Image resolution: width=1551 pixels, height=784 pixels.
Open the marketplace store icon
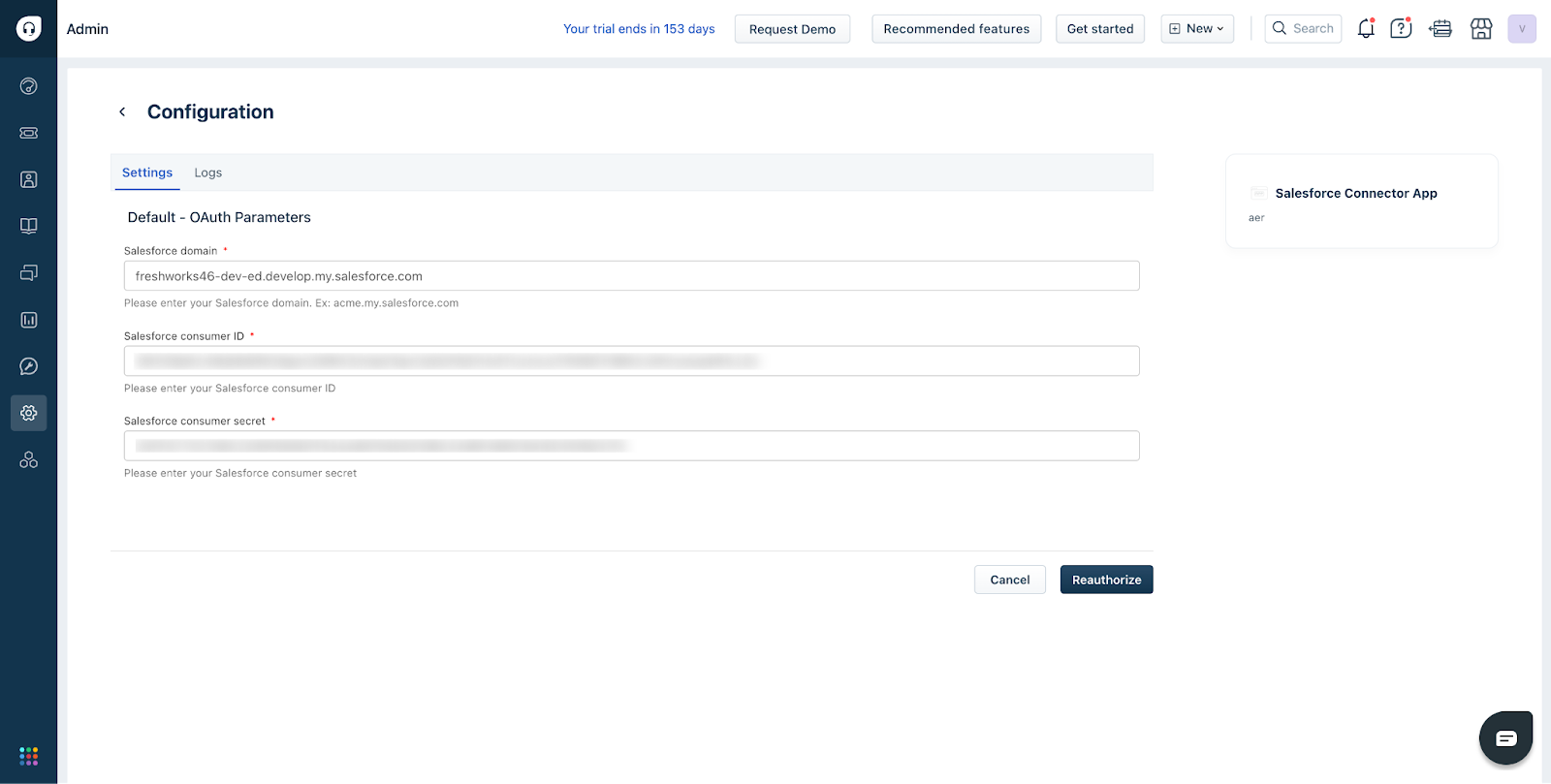coord(1481,28)
